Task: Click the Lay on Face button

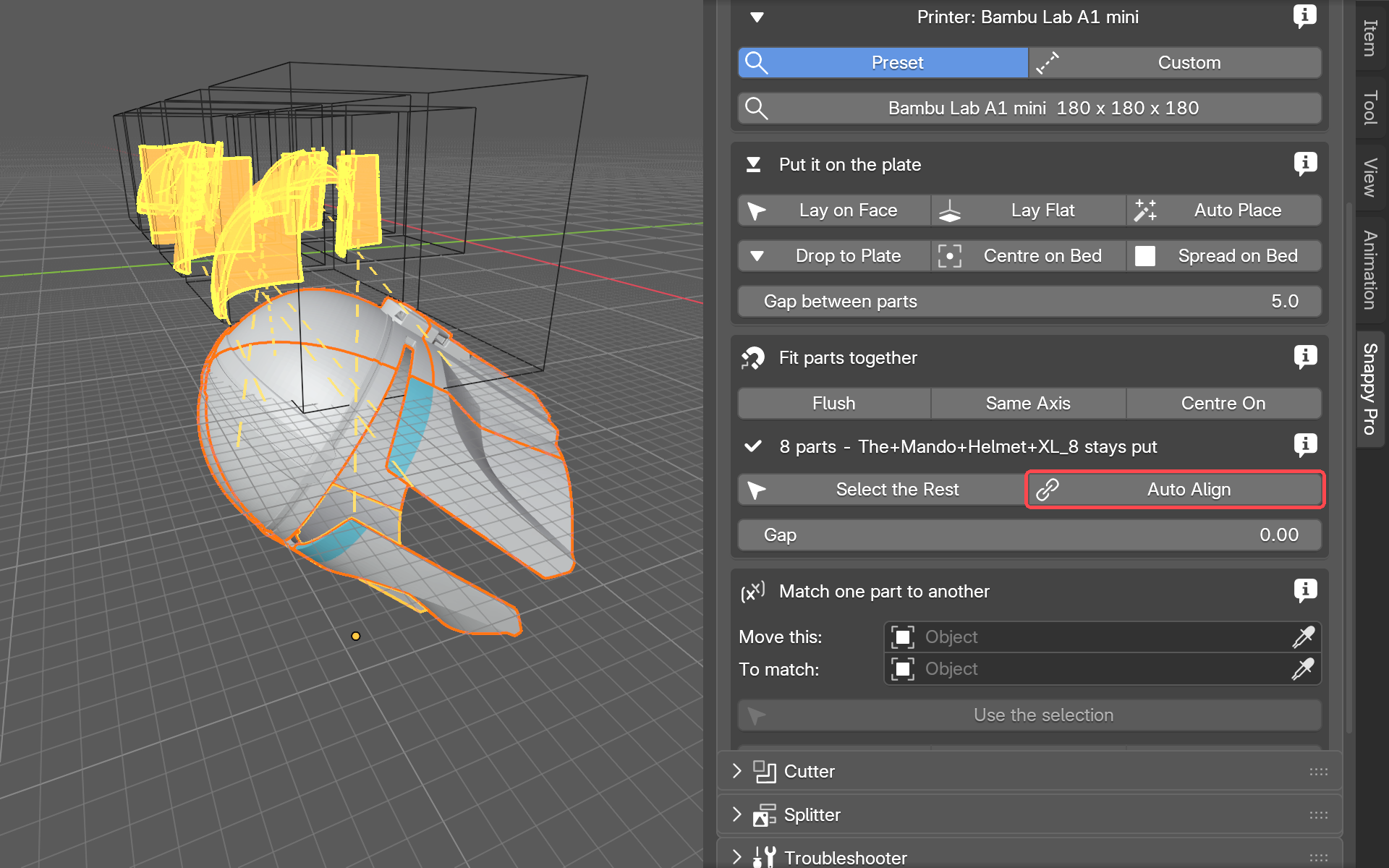Action: point(834,210)
